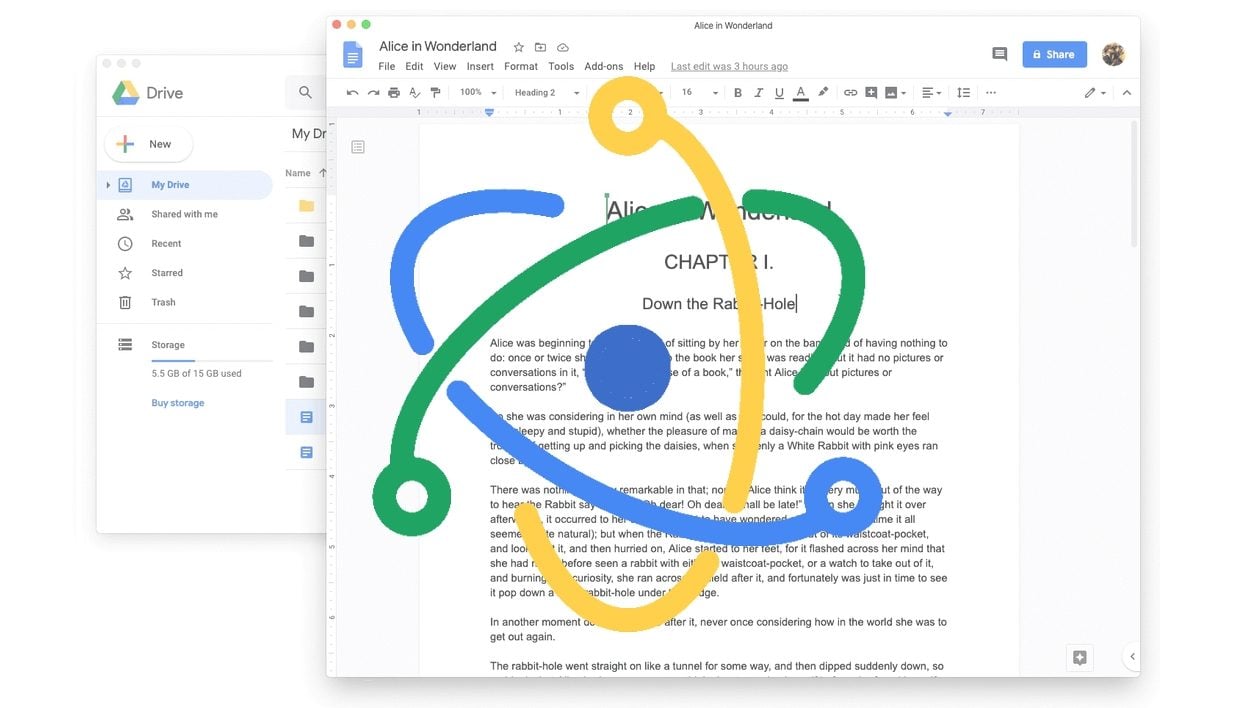Hide the menus with the chevron

(1127, 93)
